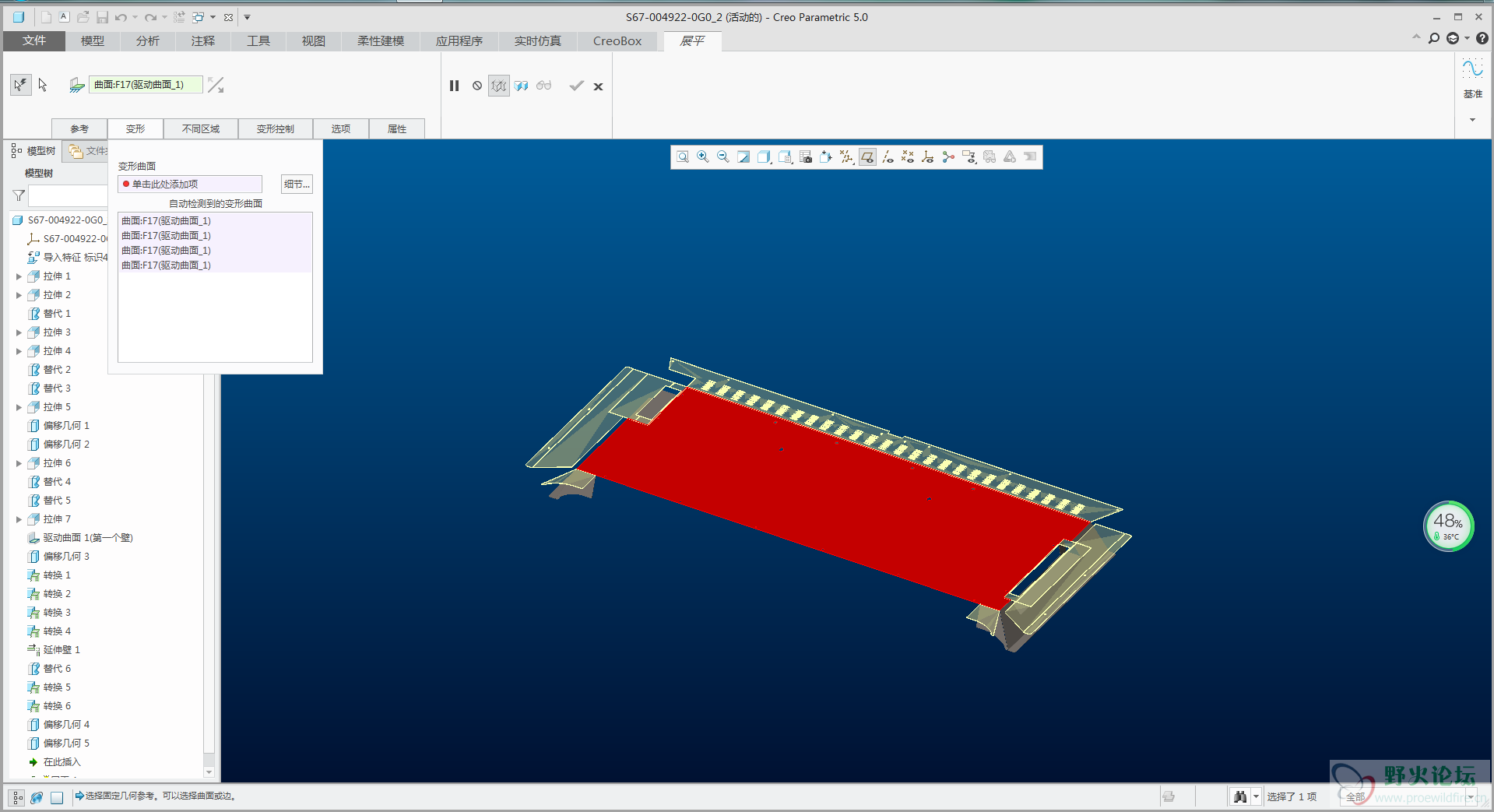Open the 文件 menu
This screenshot has height=812, width=1494.
pyautogui.click(x=34, y=40)
